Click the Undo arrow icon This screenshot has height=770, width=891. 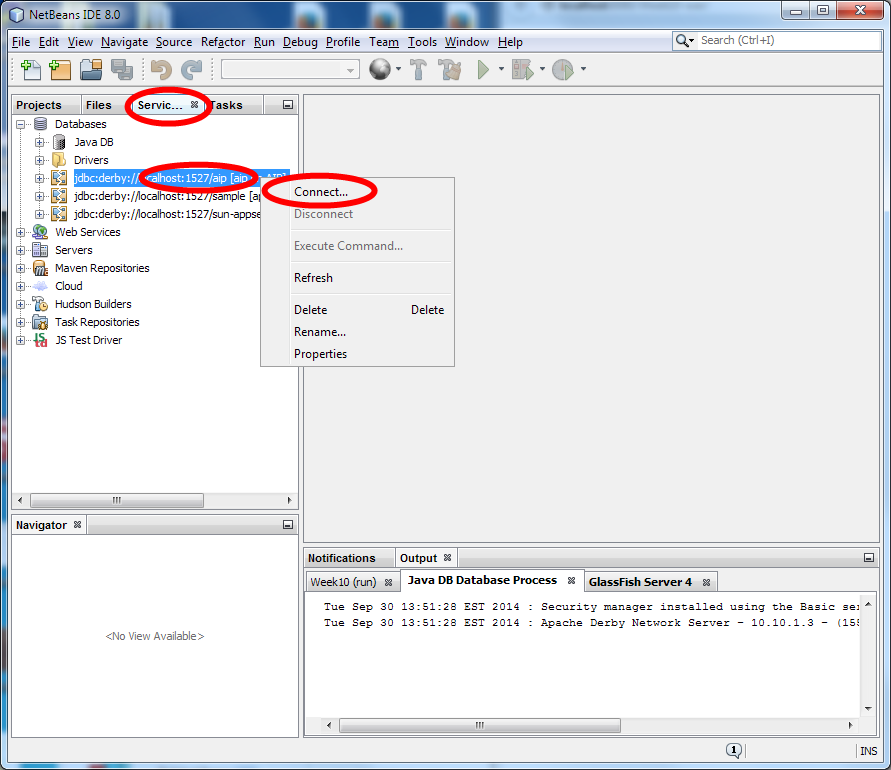click(x=160, y=69)
